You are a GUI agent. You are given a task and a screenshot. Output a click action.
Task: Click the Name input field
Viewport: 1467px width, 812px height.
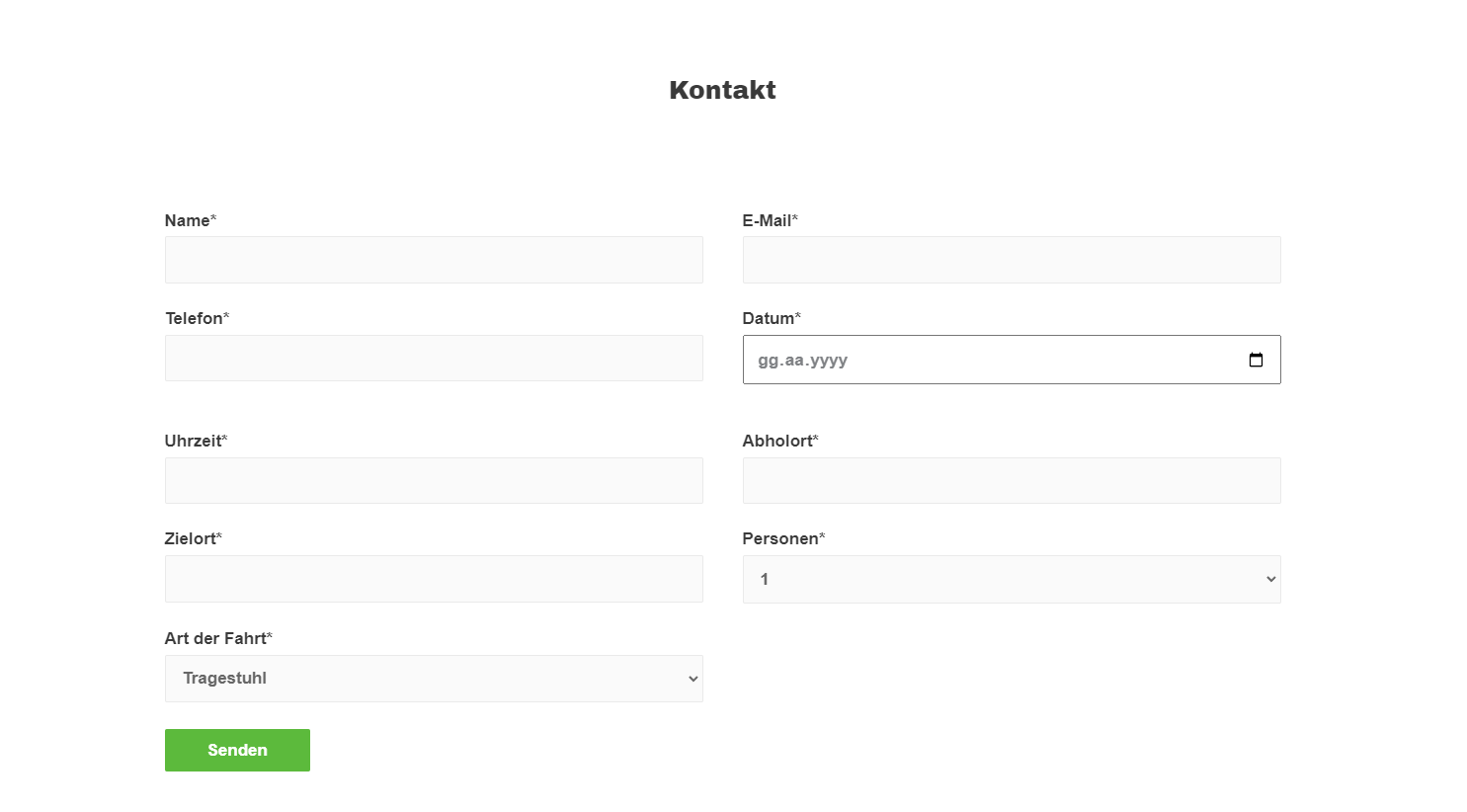[x=434, y=260]
